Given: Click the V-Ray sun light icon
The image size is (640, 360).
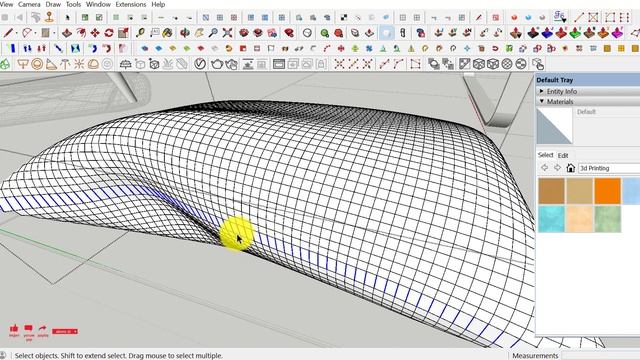Looking at the screenshot, I should point(79,64).
